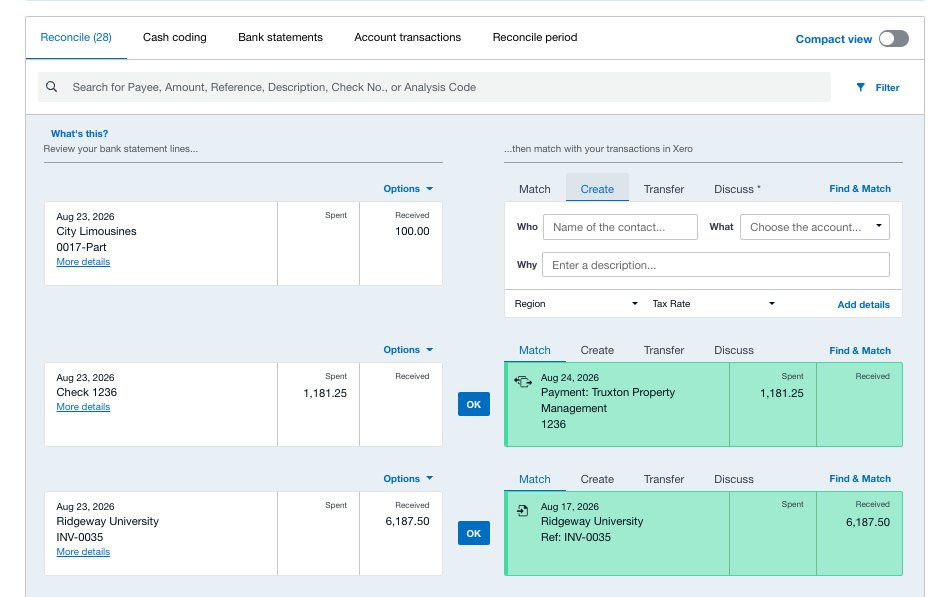
Task: Expand the Tax Rate dropdown
Action: click(x=713, y=303)
